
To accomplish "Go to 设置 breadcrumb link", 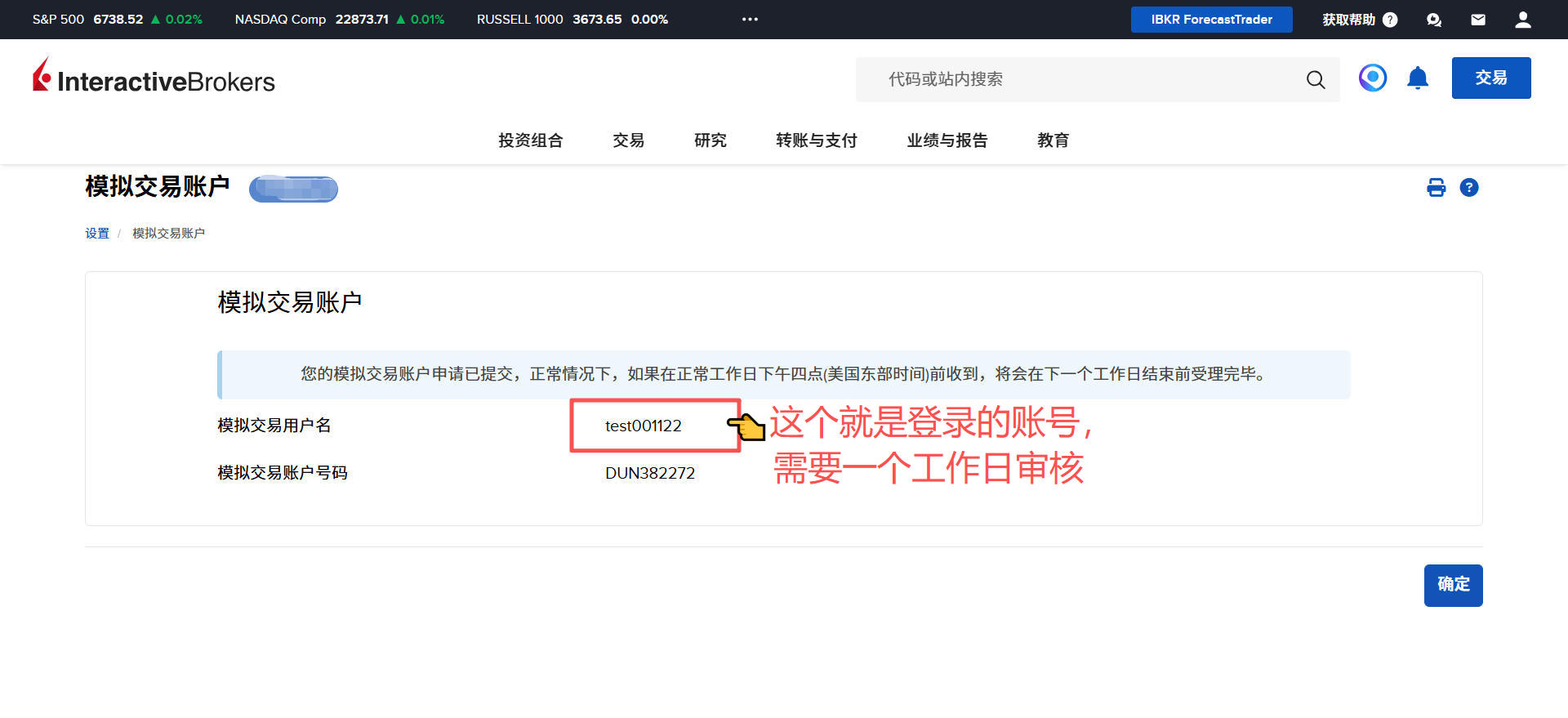I will click(x=97, y=234).
